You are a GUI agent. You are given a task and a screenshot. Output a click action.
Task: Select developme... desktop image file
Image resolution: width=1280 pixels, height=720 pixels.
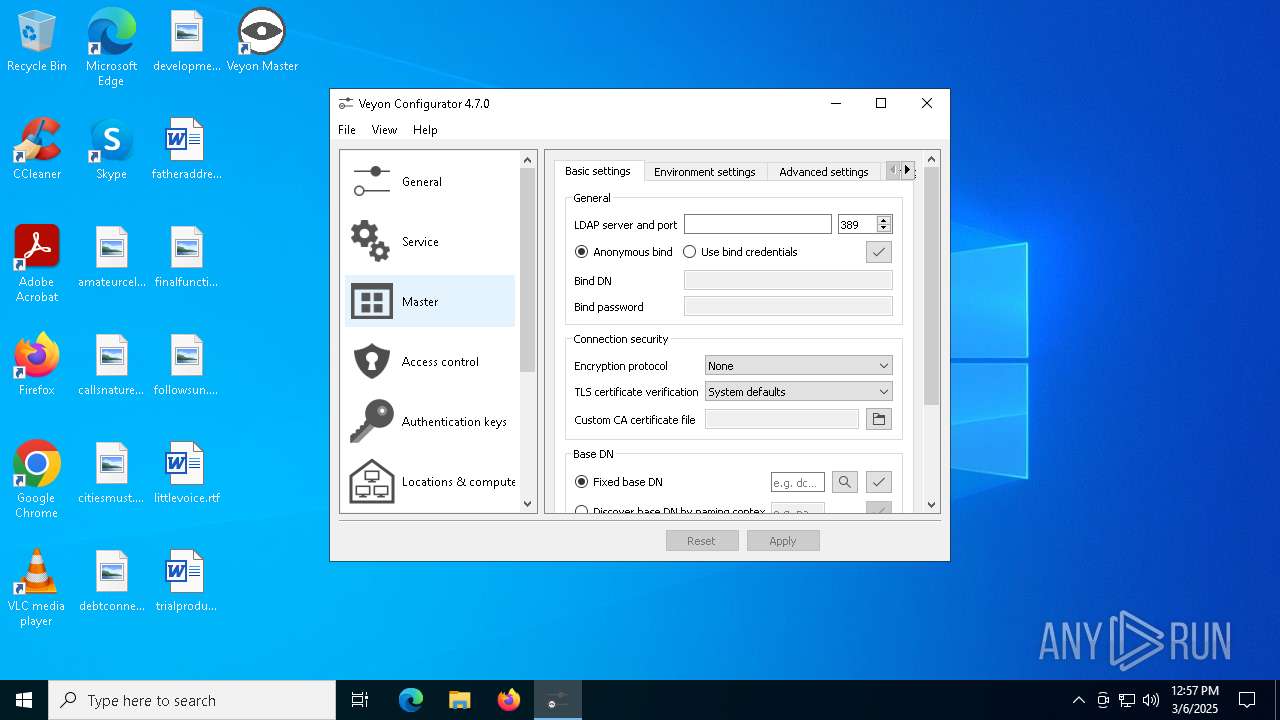(x=186, y=41)
